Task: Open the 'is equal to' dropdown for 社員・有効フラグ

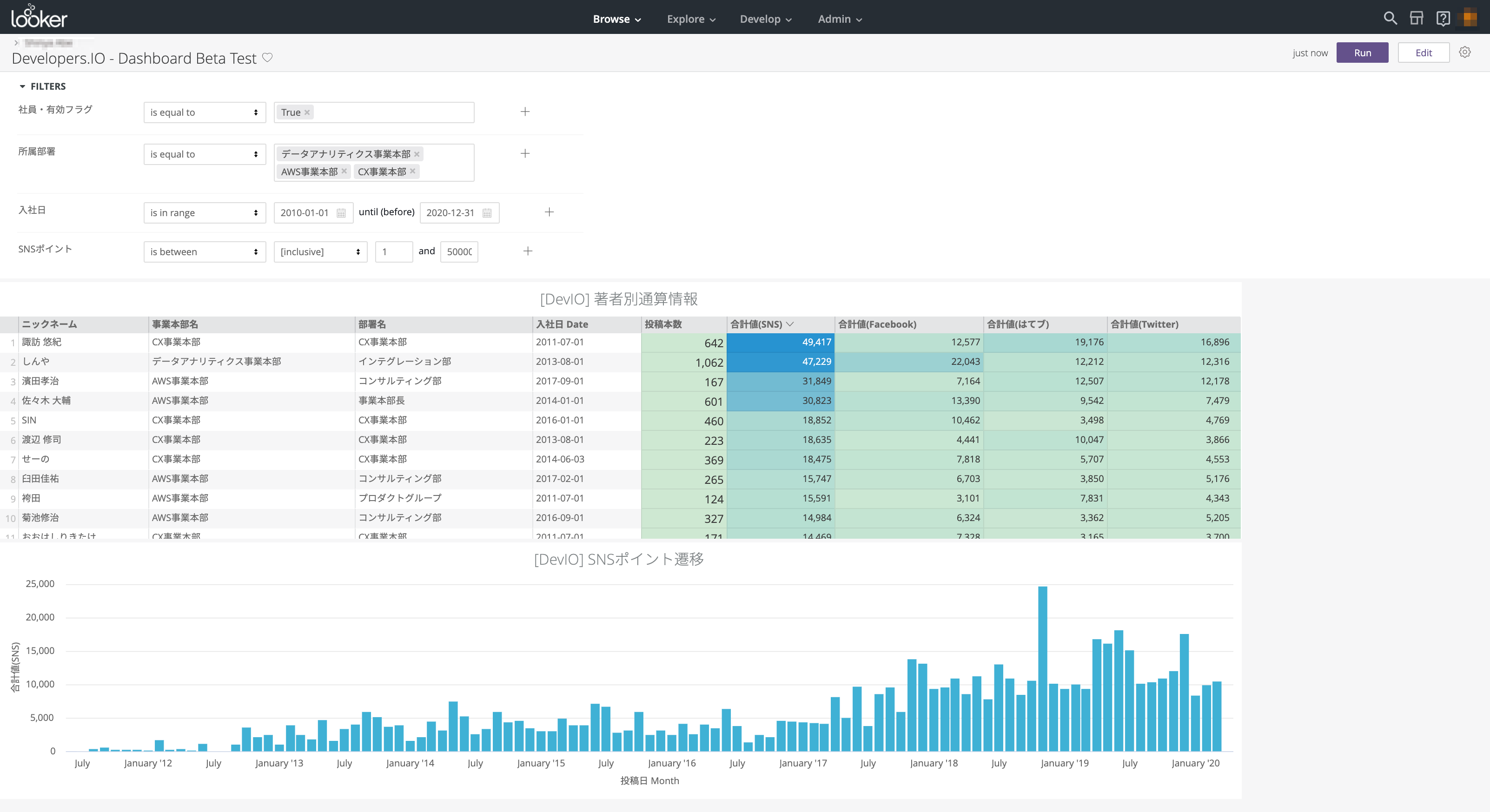Action: tap(204, 112)
